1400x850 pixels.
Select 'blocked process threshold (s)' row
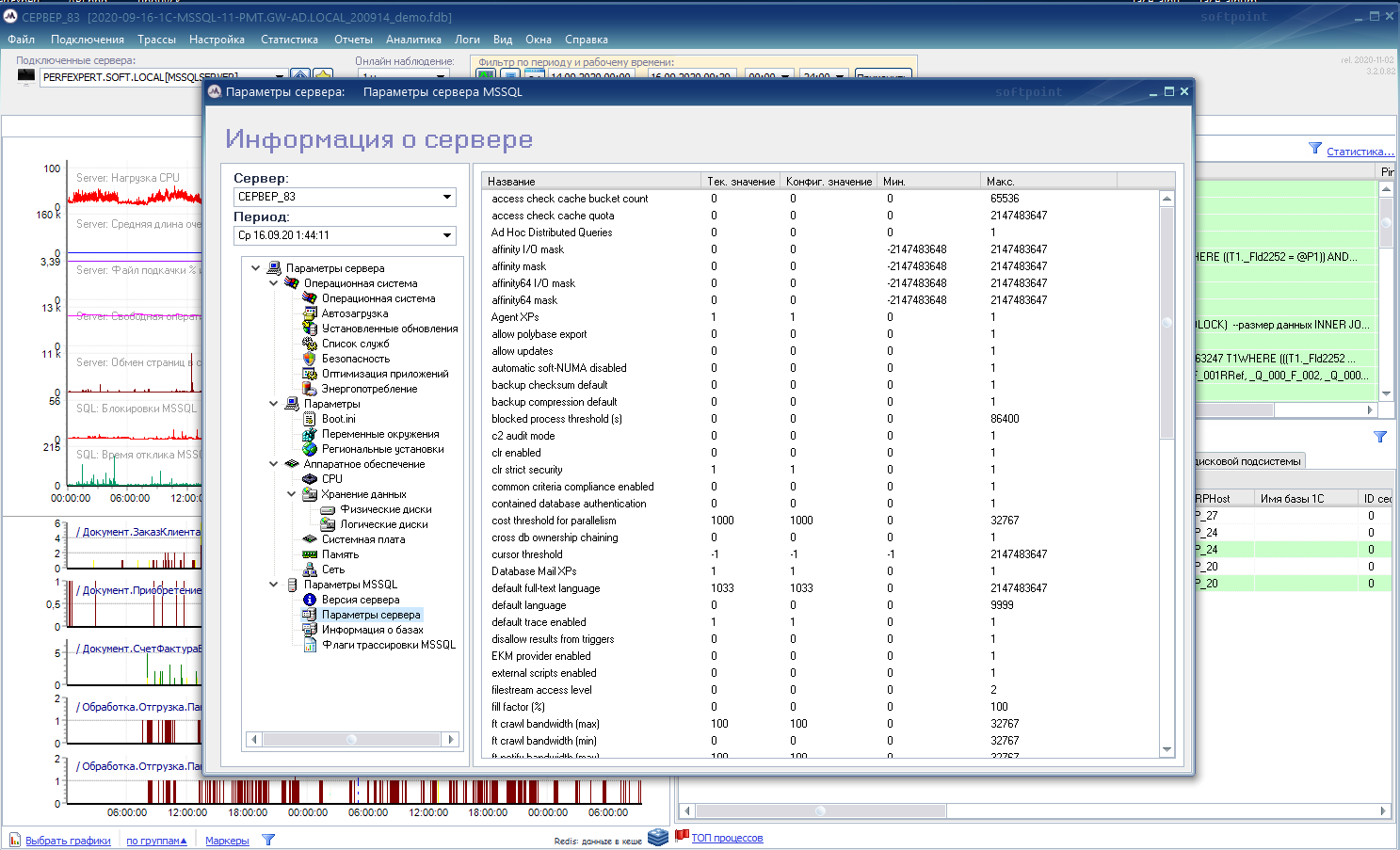(821, 419)
